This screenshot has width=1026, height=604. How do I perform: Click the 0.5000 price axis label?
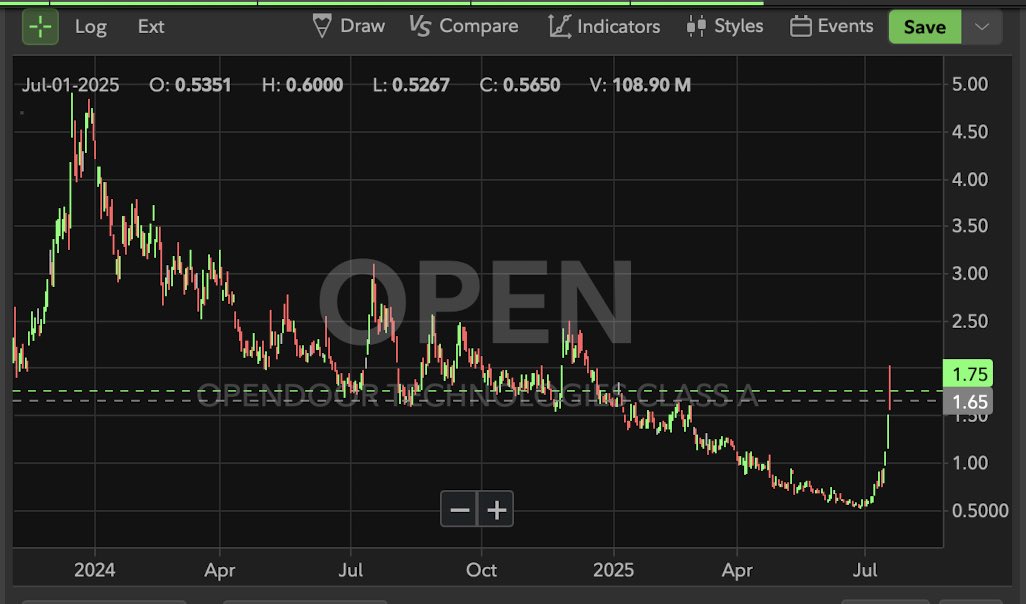(980, 510)
